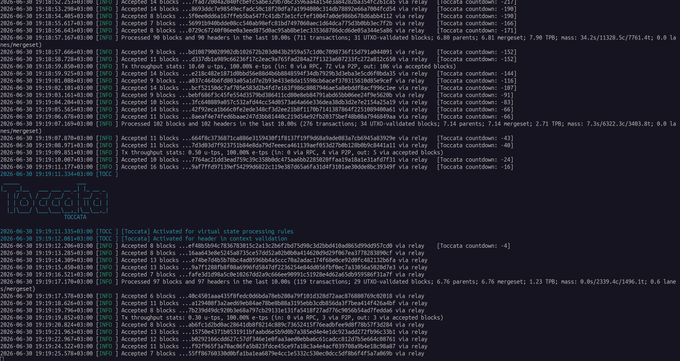Click the '711 transactions' value
680x361 pixels.
[x=324, y=38]
